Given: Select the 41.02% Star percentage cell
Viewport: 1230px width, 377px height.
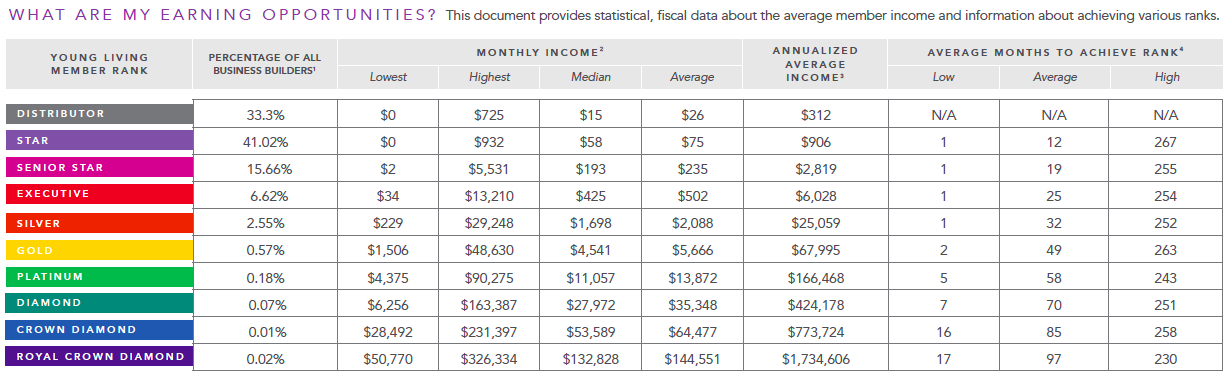Looking at the screenshot, I should 265,141.
